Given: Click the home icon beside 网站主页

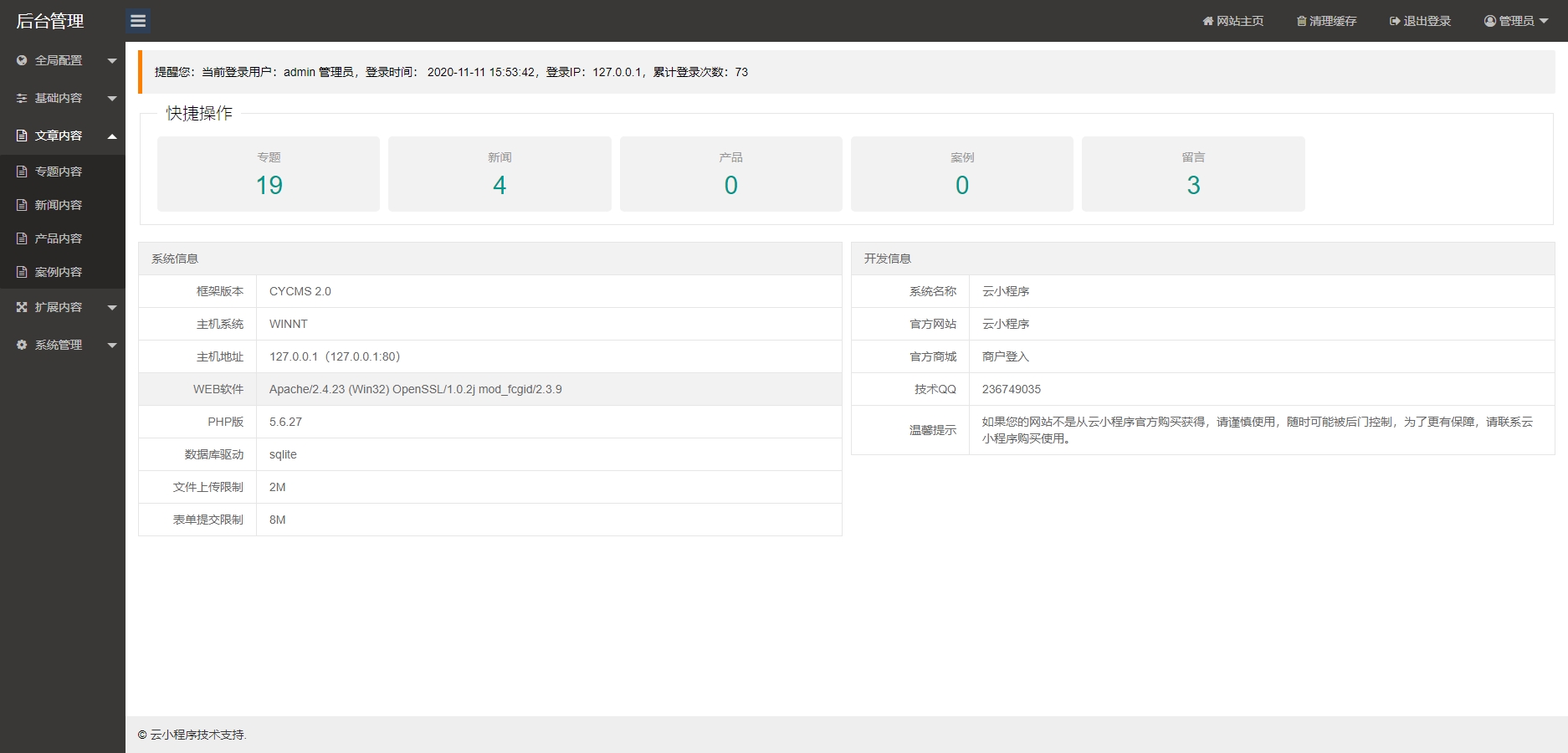Looking at the screenshot, I should (x=1207, y=21).
